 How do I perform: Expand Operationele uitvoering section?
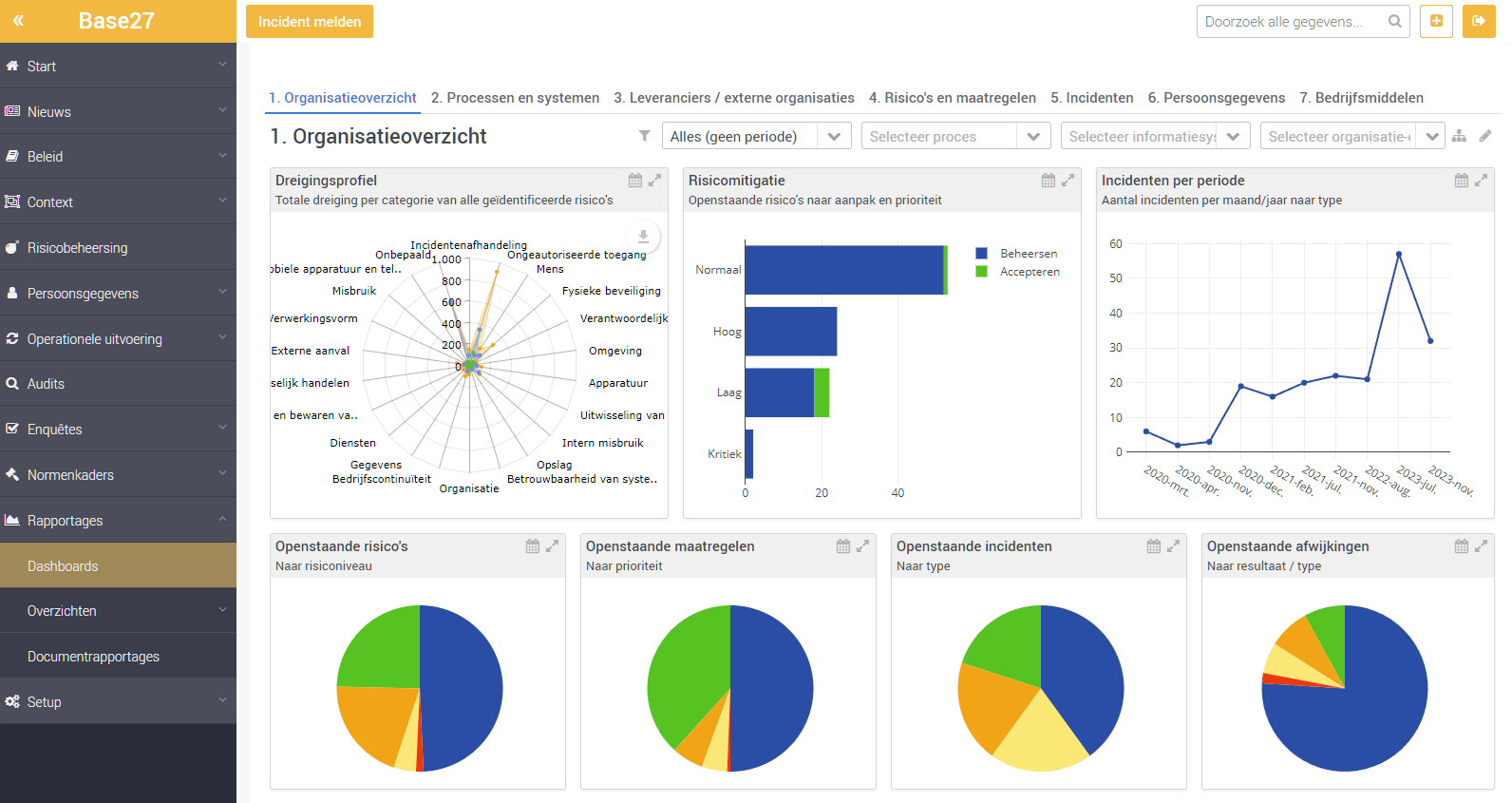(x=118, y=339)
